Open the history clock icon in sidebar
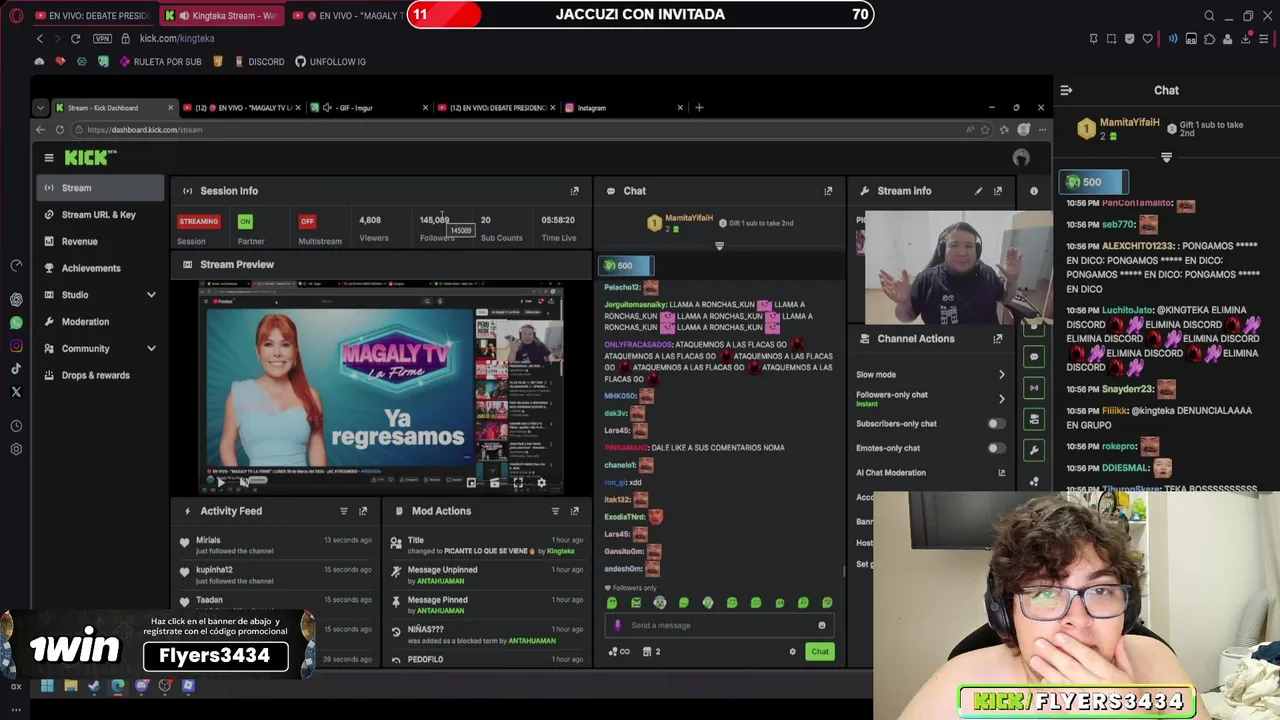The width and height of the screenshot is (1280, 720). point(16,426)
